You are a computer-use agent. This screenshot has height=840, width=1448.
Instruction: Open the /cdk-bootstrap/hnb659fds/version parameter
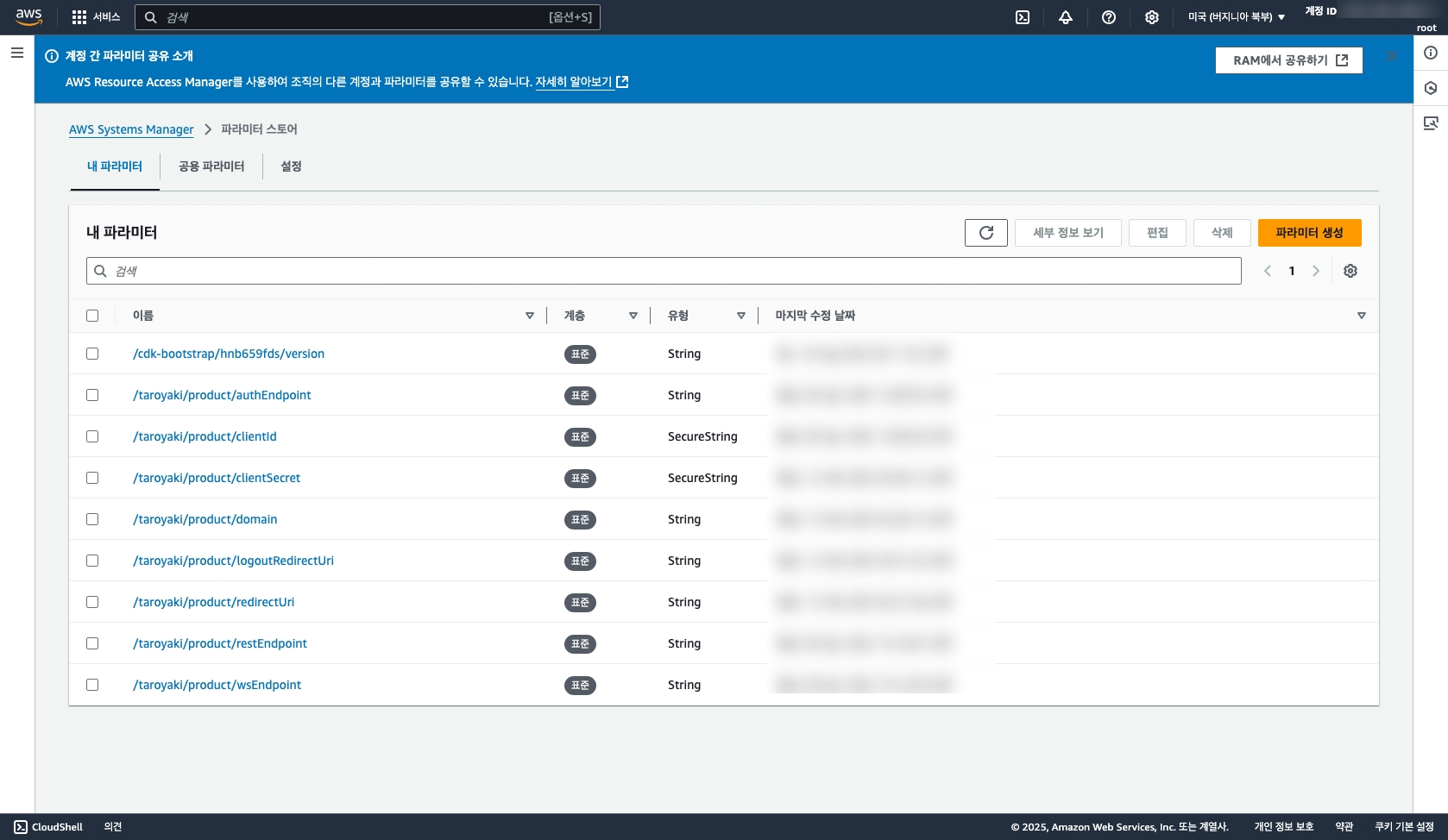pos(229,354)
